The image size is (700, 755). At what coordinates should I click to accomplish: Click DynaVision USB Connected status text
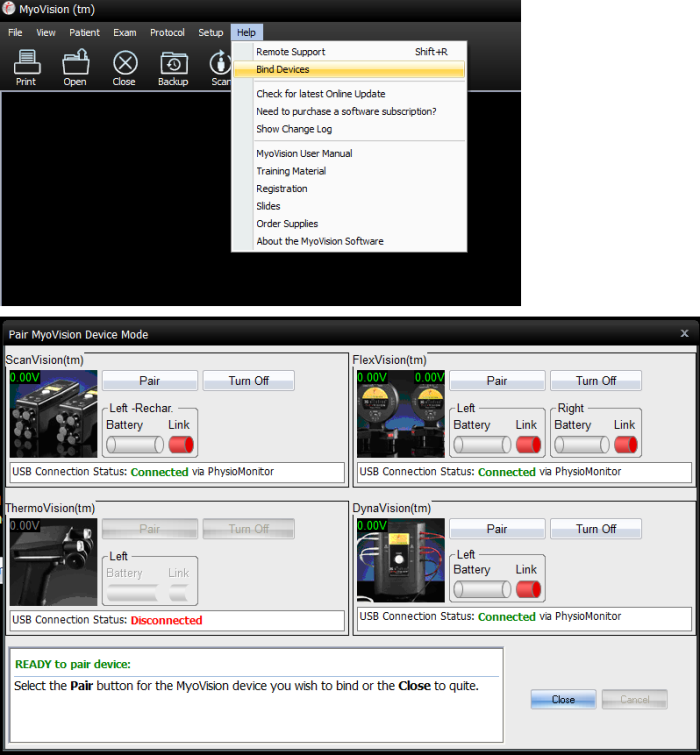(506, 616)
